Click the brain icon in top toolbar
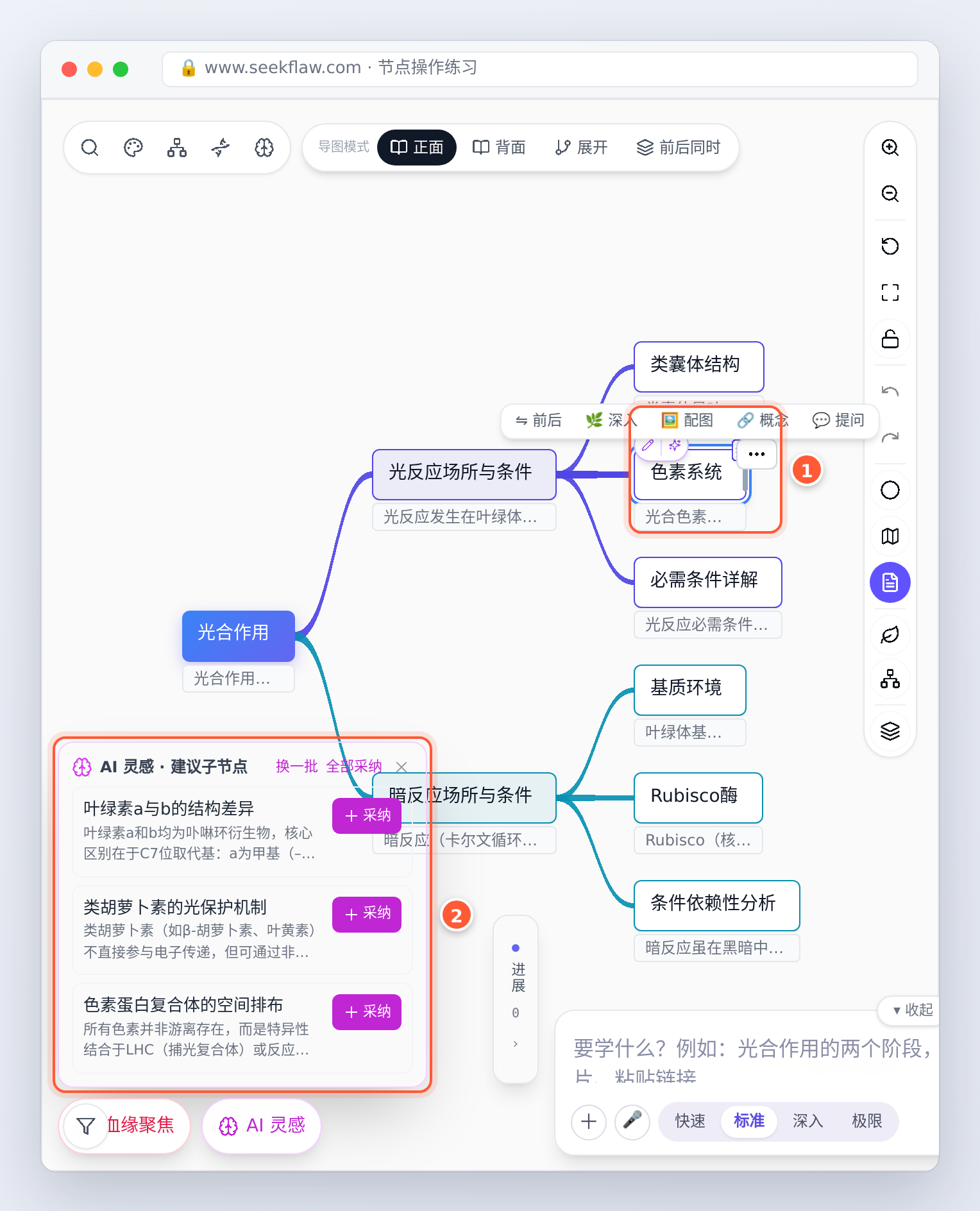 point(264,148)
